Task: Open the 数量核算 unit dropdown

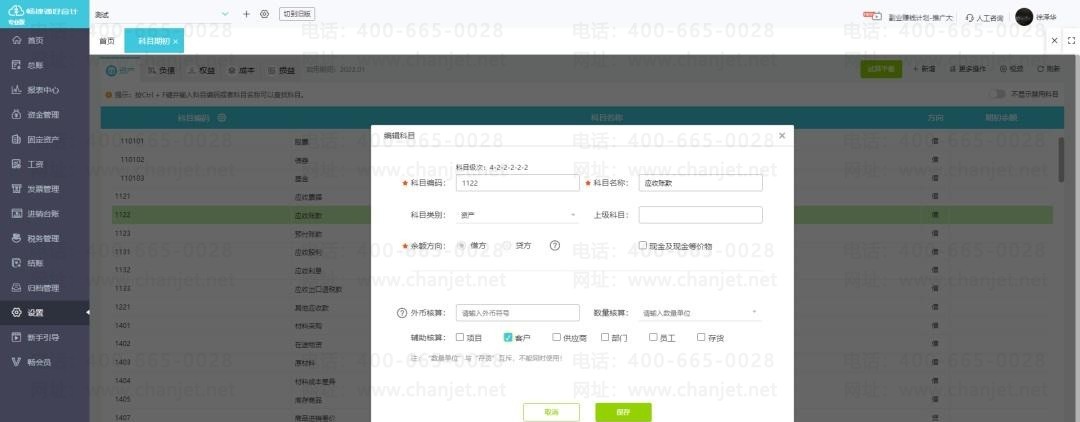Action: point(700,313)
